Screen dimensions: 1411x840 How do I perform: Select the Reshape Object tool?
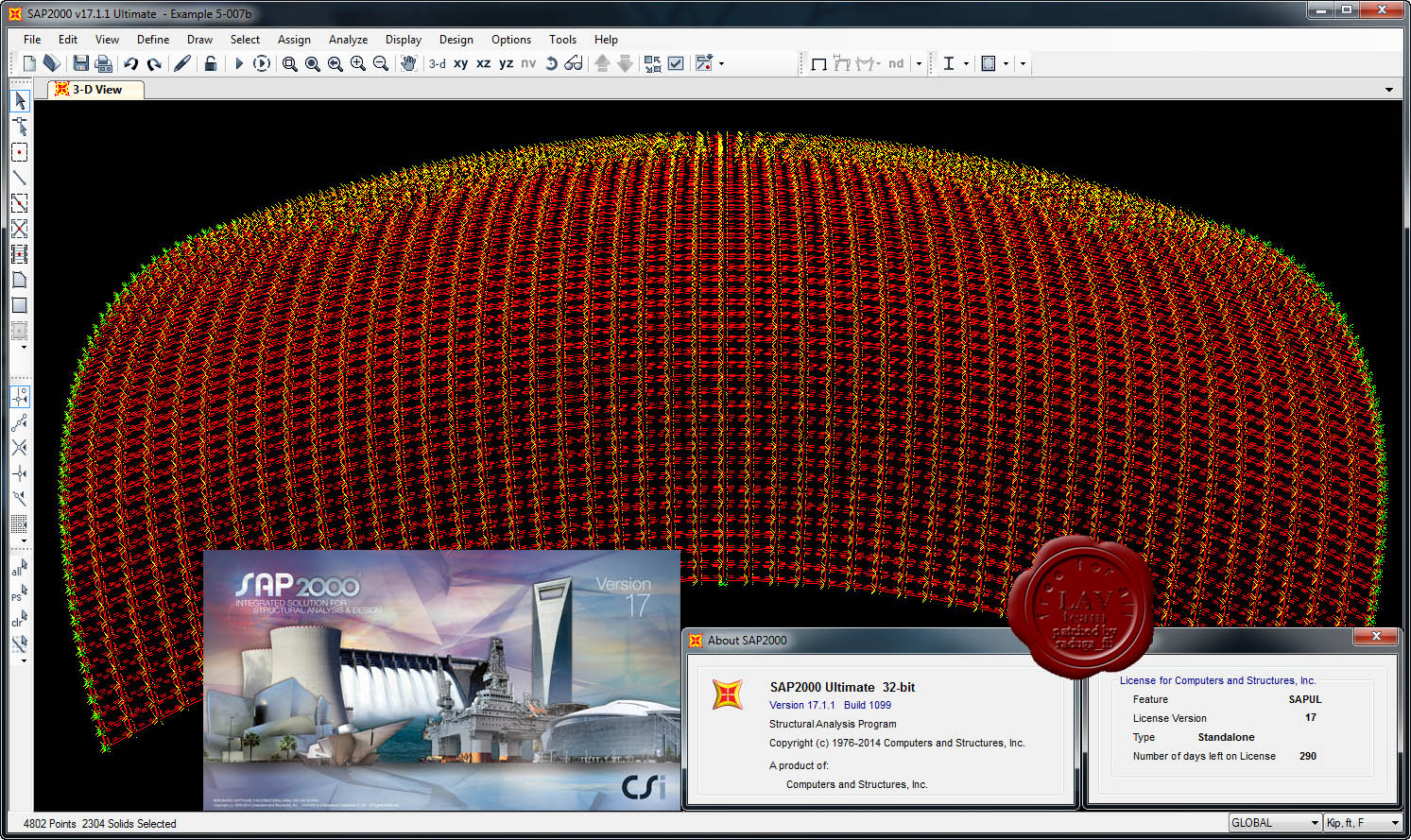(20, 127)
